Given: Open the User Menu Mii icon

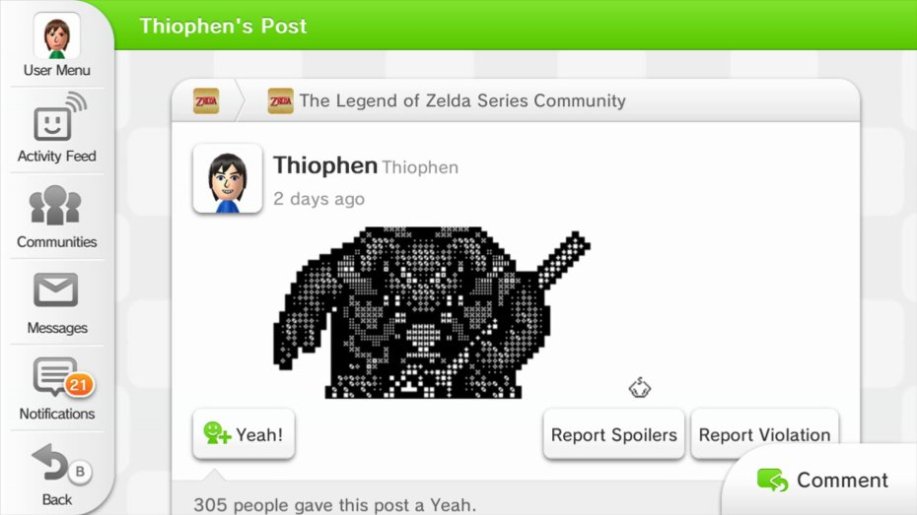Looking at the screenshot, I should tap(57, 36).
